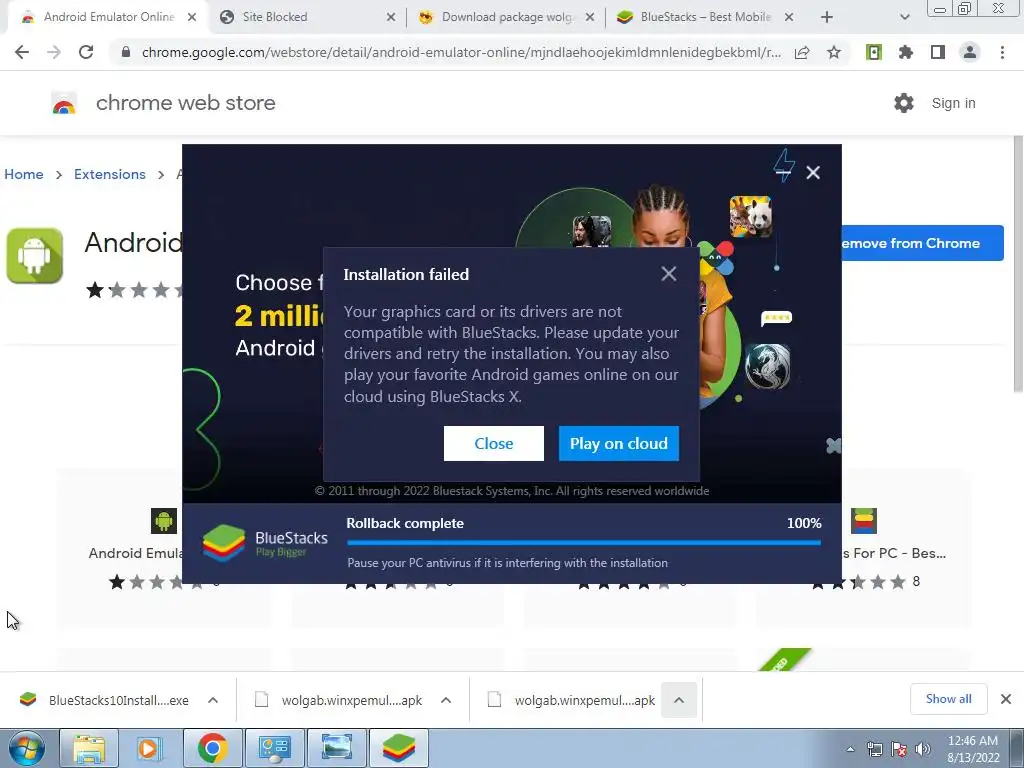Click Show all downloads button
The width and height of the screenshot is (1024, 768).
pos(948,699)
